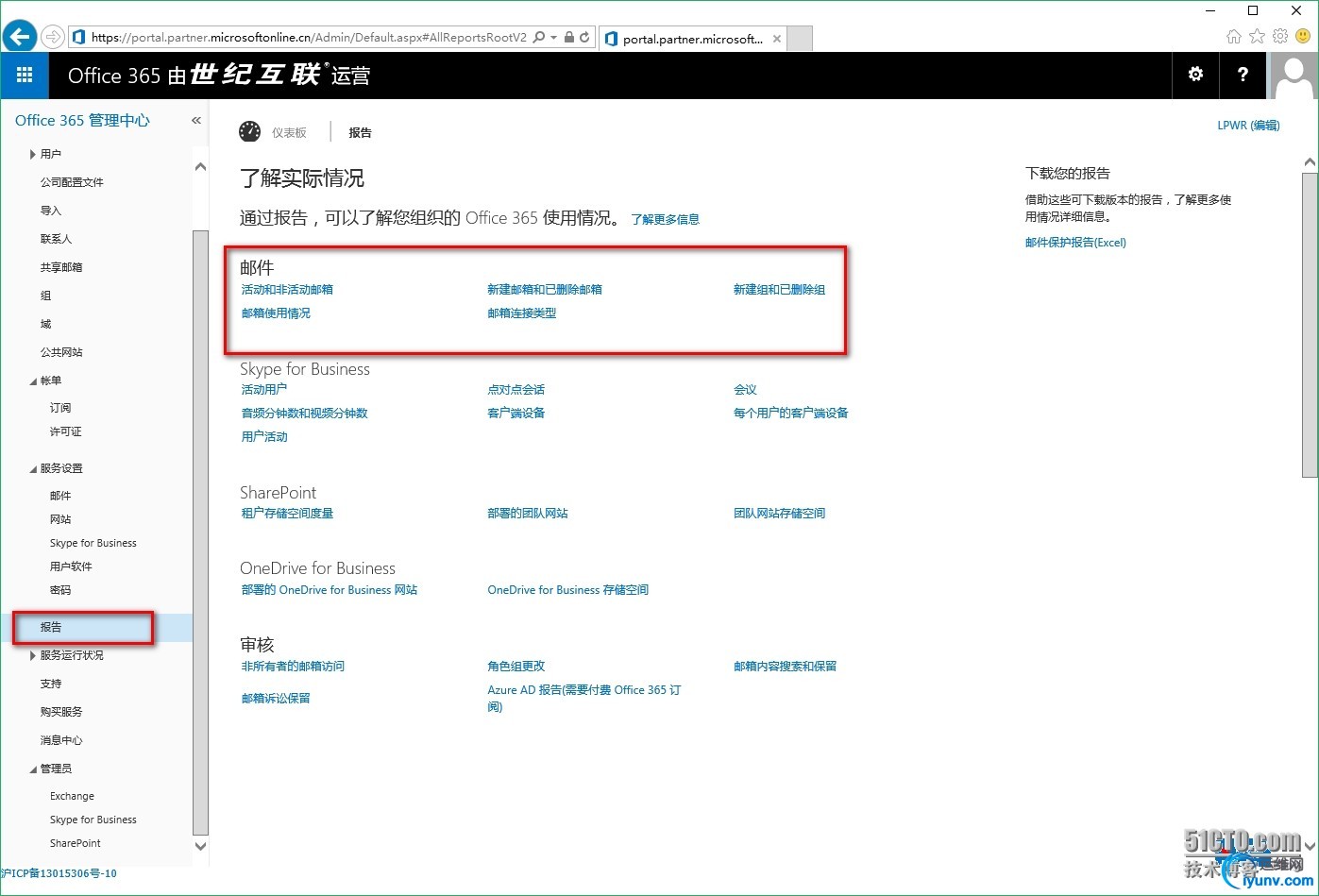Open the 角色组更改 audit report
The height and width of the screenshot is (896, 1319).
pyautogui.click(x=516, y=667)
